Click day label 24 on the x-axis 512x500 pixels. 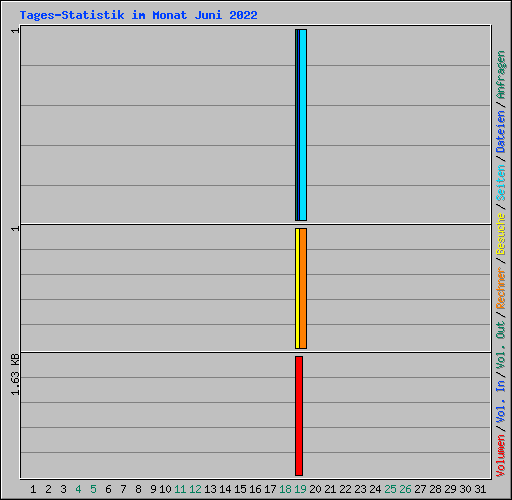[375, 489]
